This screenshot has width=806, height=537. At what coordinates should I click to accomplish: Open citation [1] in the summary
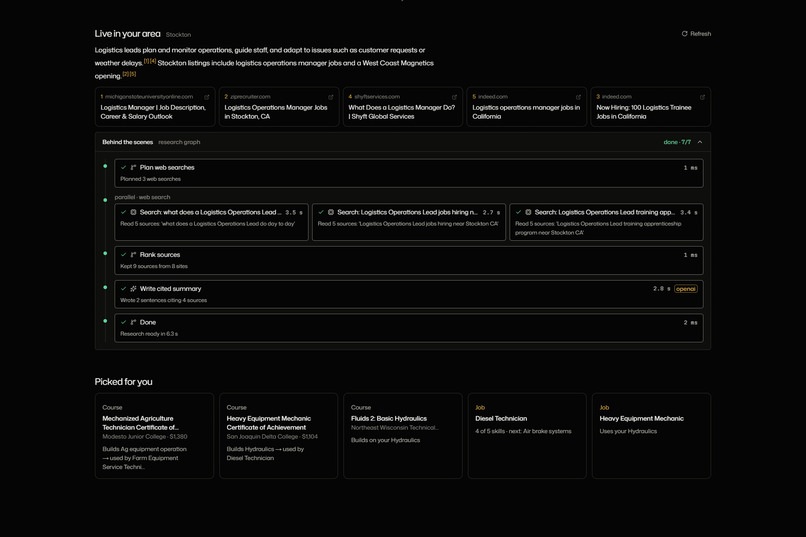tap(146, 61)
